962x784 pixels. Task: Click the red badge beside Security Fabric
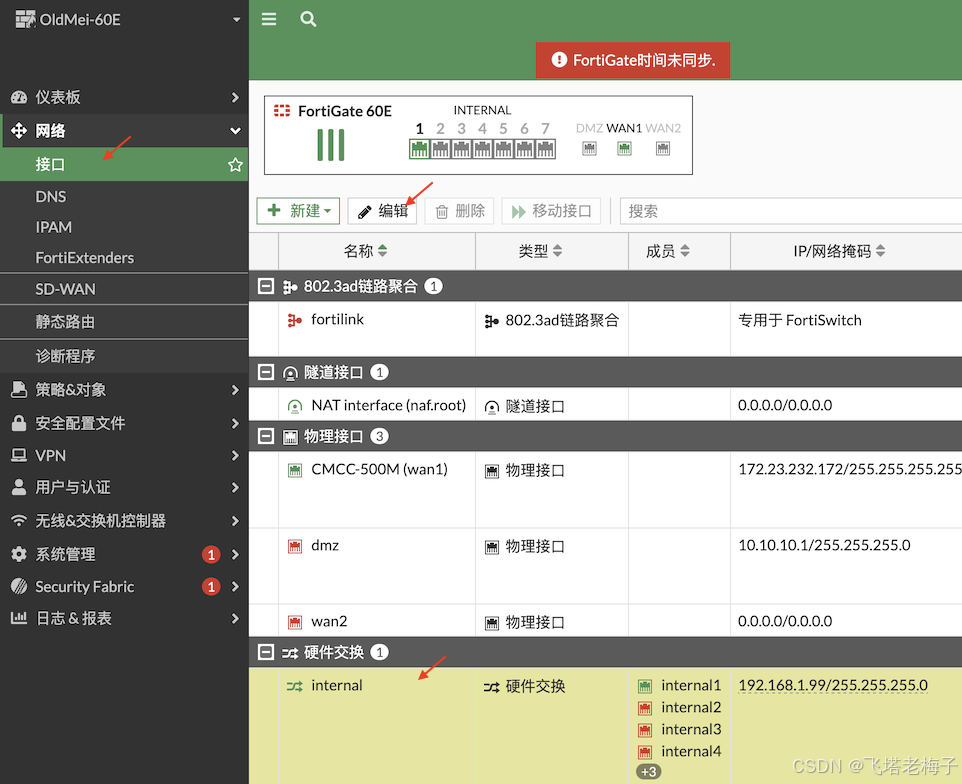(x=211, y=586)
